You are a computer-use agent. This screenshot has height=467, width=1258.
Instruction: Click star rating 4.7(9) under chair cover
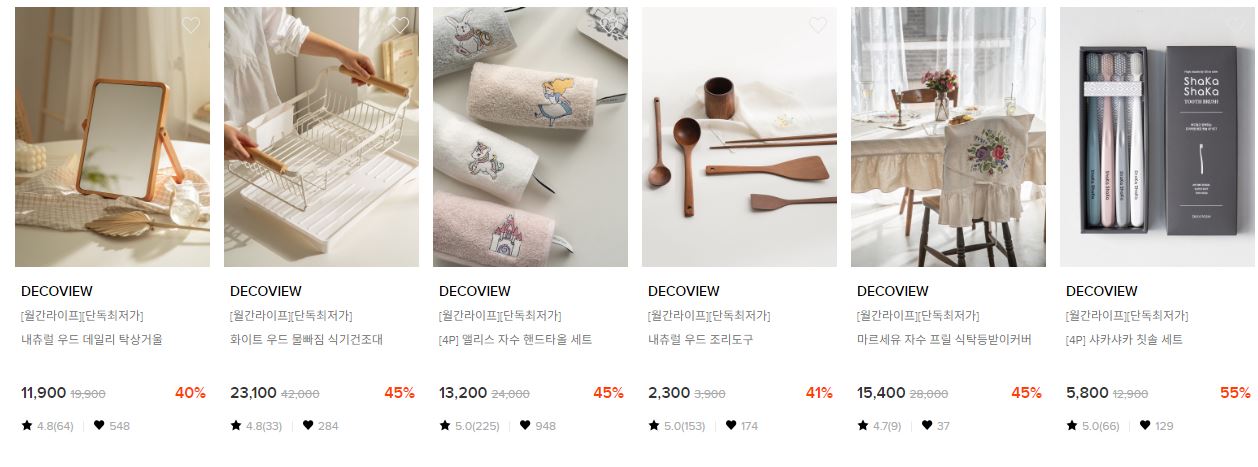tap(879, 425)
